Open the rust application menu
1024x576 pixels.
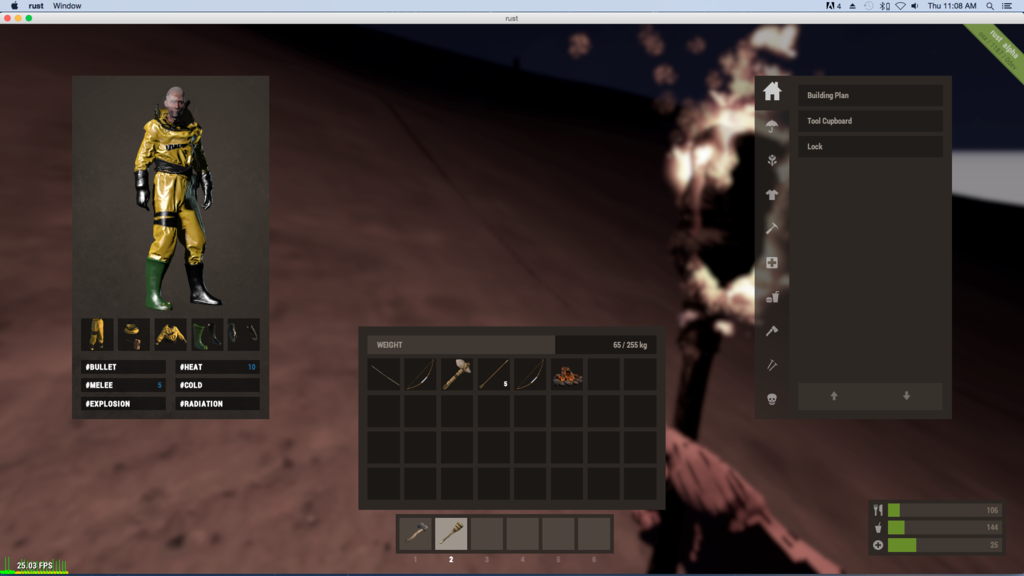point(36,6)
